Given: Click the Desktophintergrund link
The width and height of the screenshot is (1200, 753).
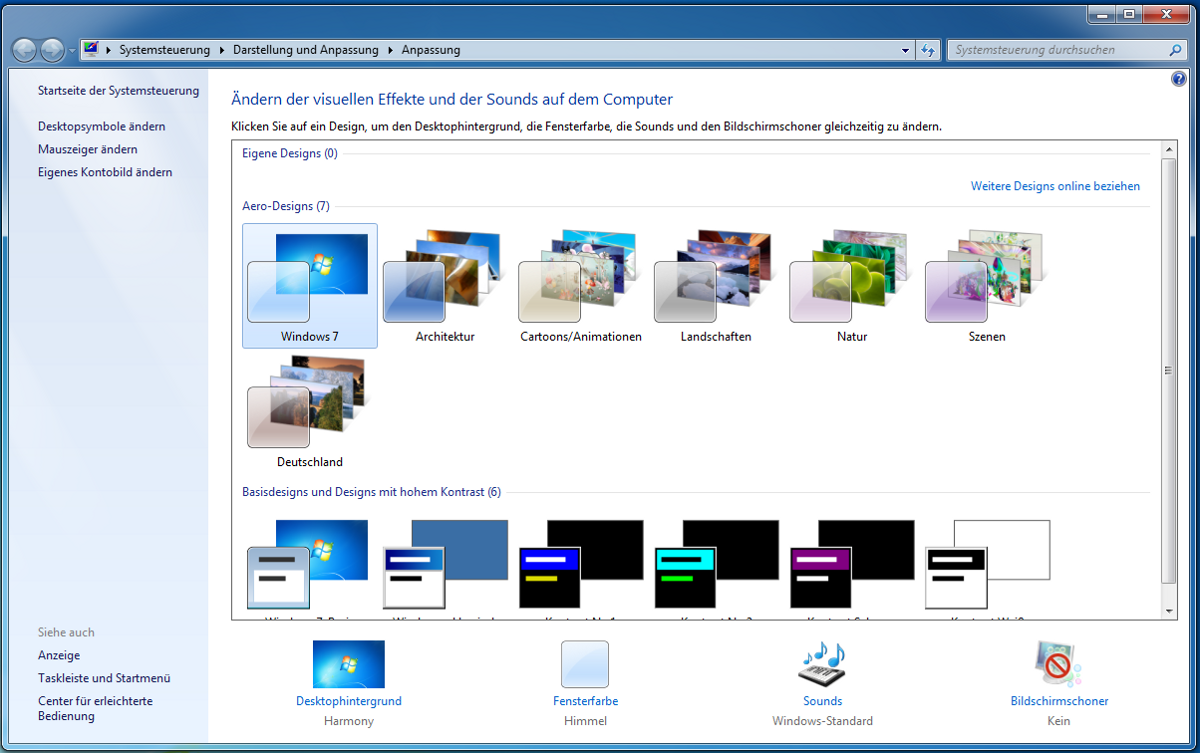Looking at the screenshot, I should (349, 701).
